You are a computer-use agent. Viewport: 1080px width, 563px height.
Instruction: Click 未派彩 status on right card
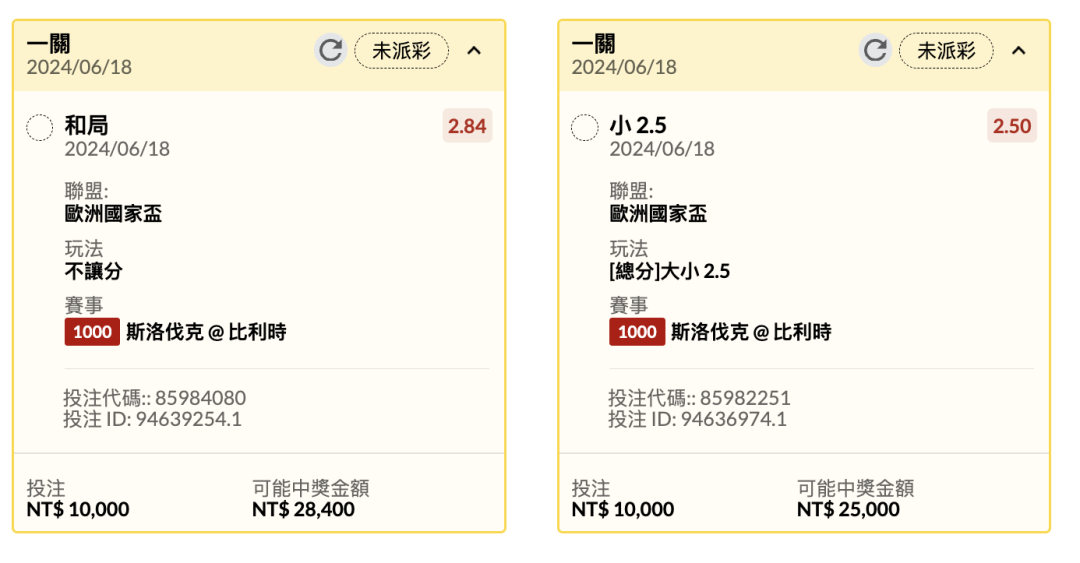[x=946, y=50]
